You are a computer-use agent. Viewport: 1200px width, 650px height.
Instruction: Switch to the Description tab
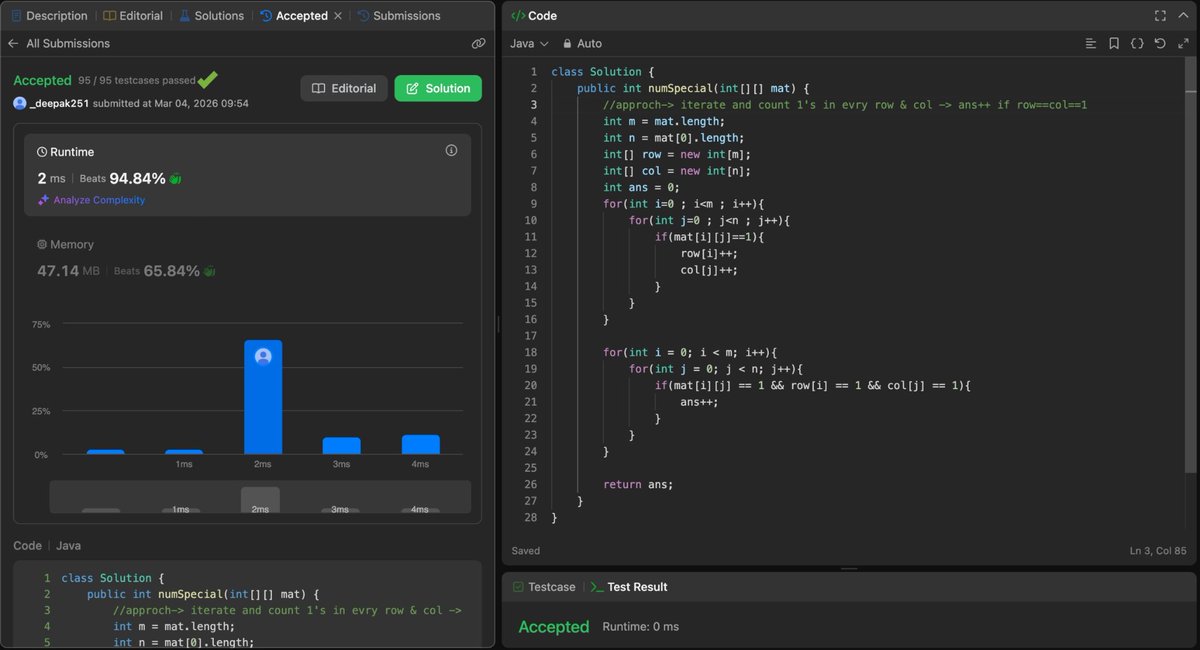coord(49,16)
